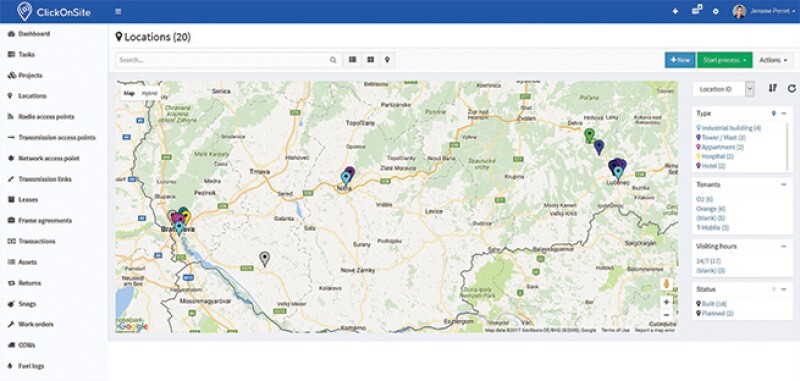Open Dashboard in the sidebar
The width and height of the screenshot is (800, 381).
pos(34,34)
